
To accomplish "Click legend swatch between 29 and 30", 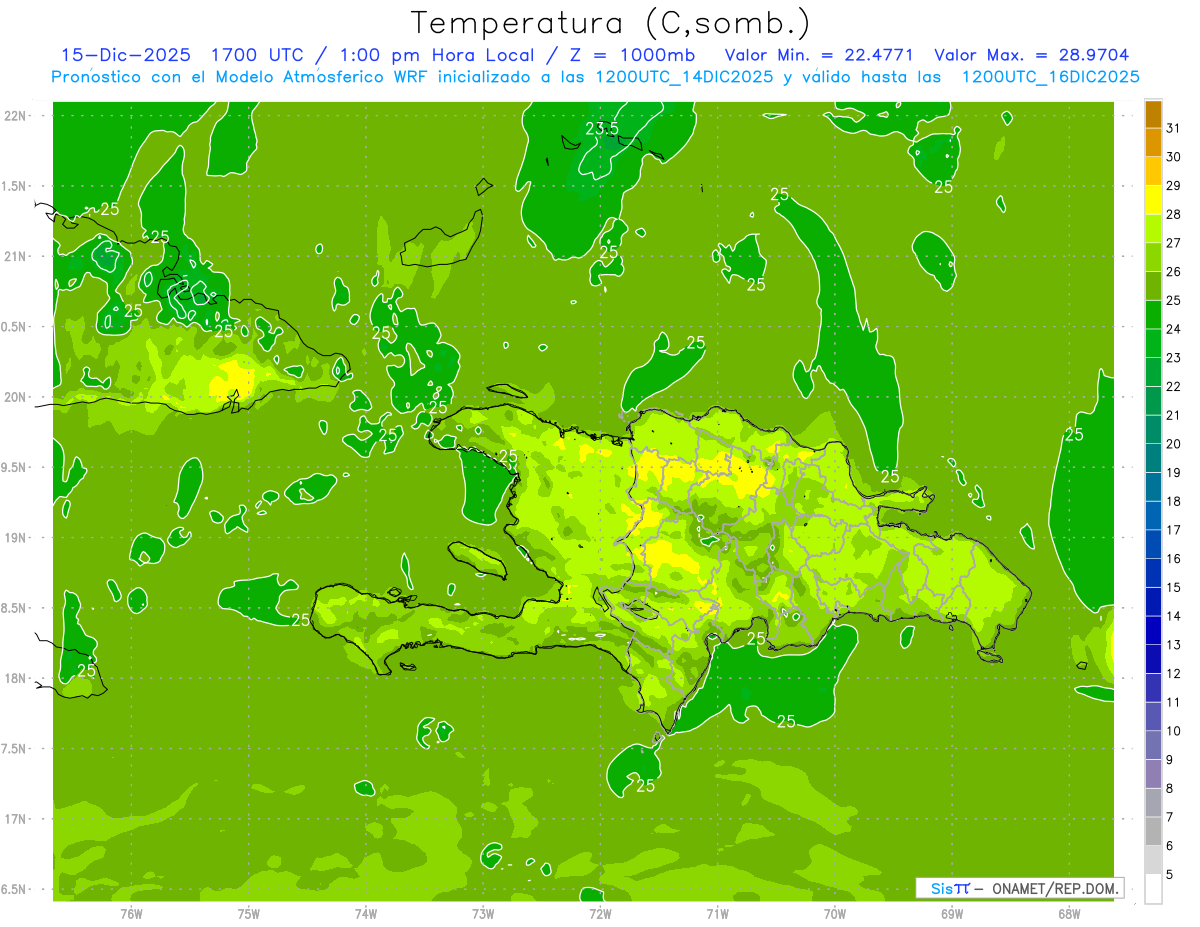I will pos(1153,172).
